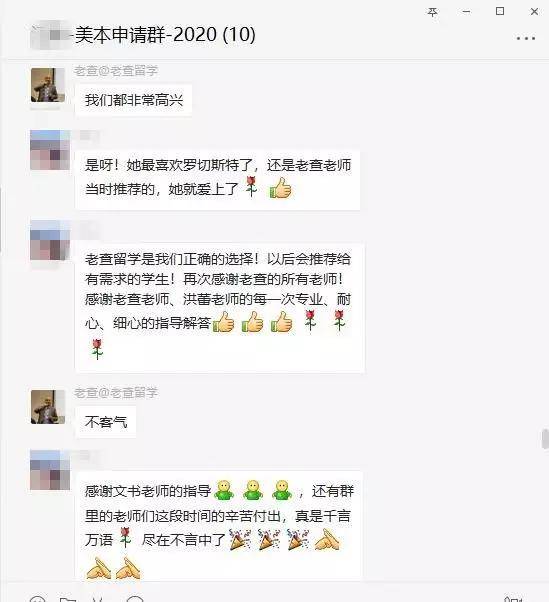Open the three-dot chat info menu
This screenshot has height=602, width=549.
526,38
